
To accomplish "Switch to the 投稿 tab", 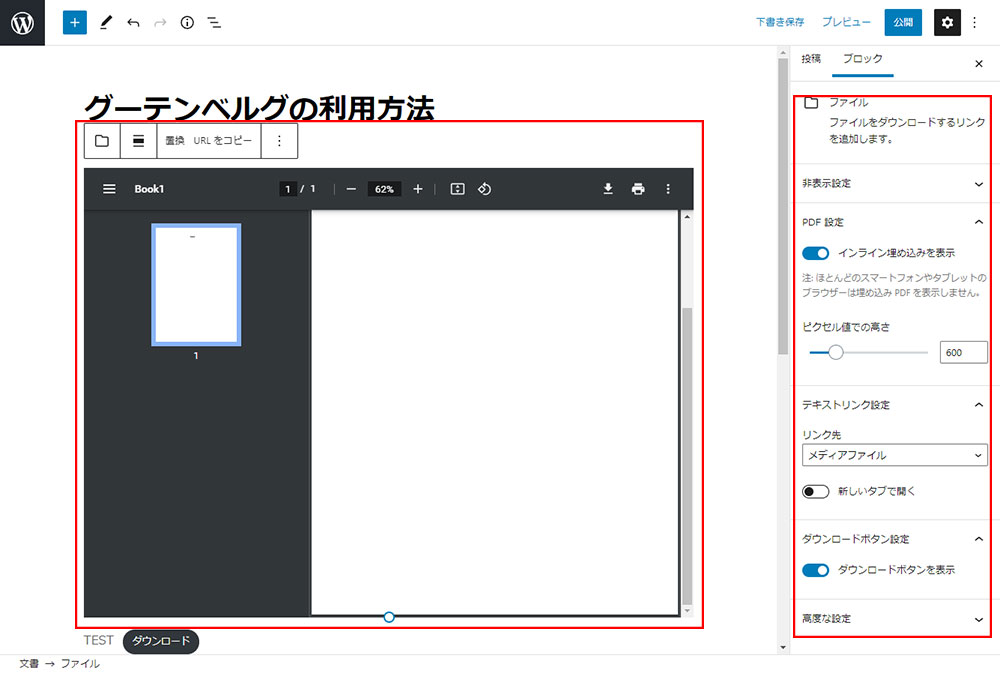I will [x=811, y=59].
